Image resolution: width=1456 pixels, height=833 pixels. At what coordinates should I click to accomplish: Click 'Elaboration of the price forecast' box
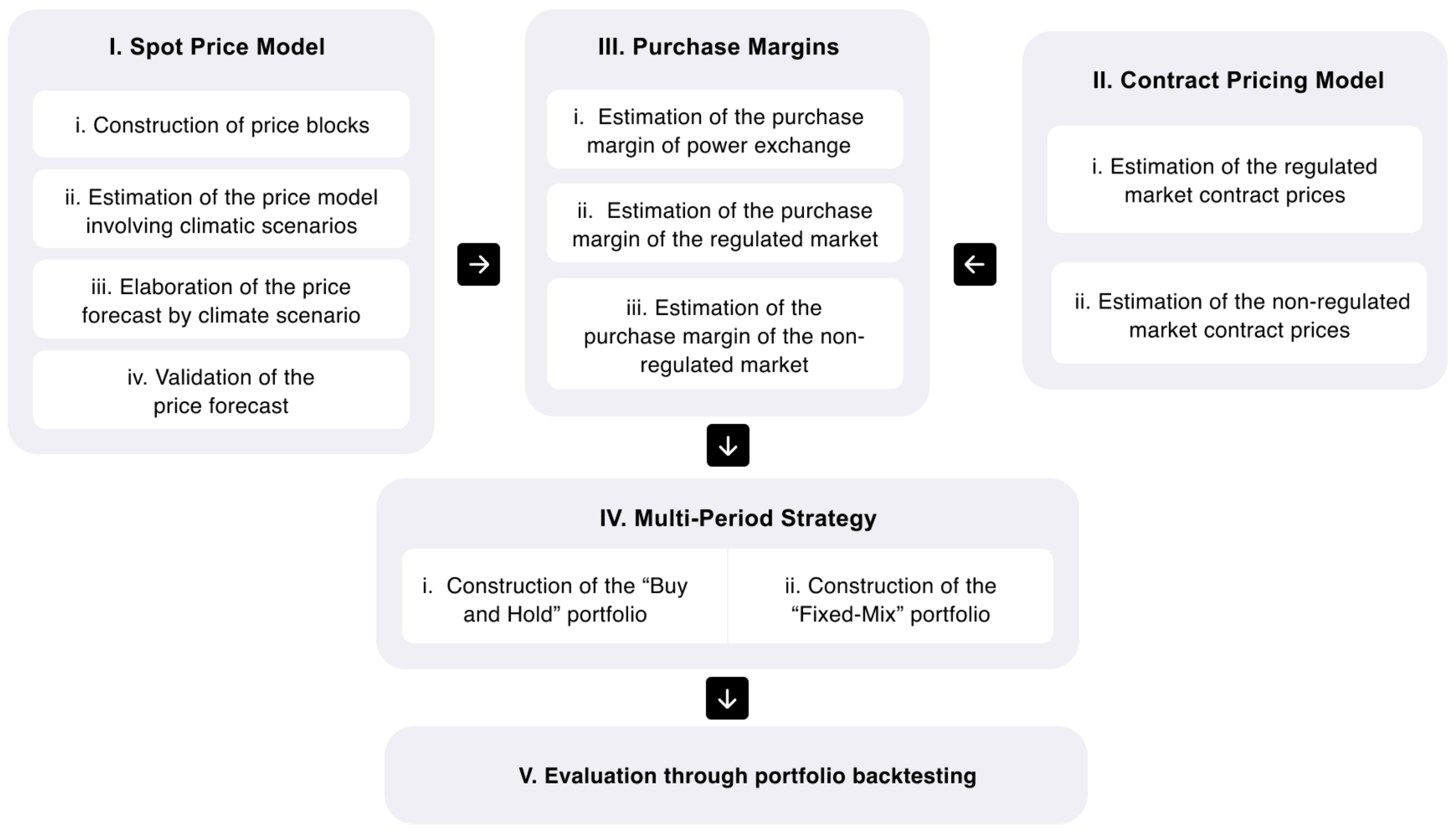(221, 300)
